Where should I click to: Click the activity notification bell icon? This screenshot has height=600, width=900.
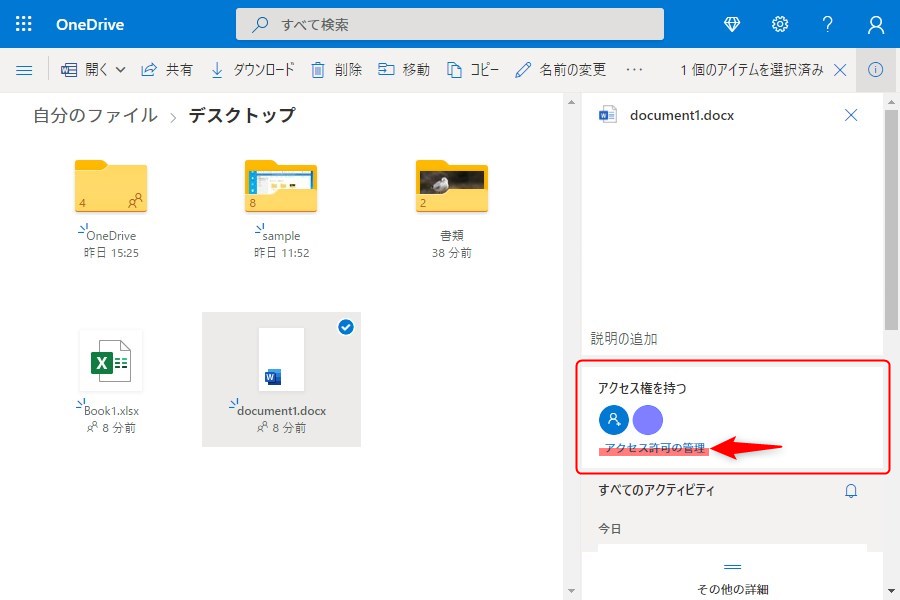pos(851,491)
